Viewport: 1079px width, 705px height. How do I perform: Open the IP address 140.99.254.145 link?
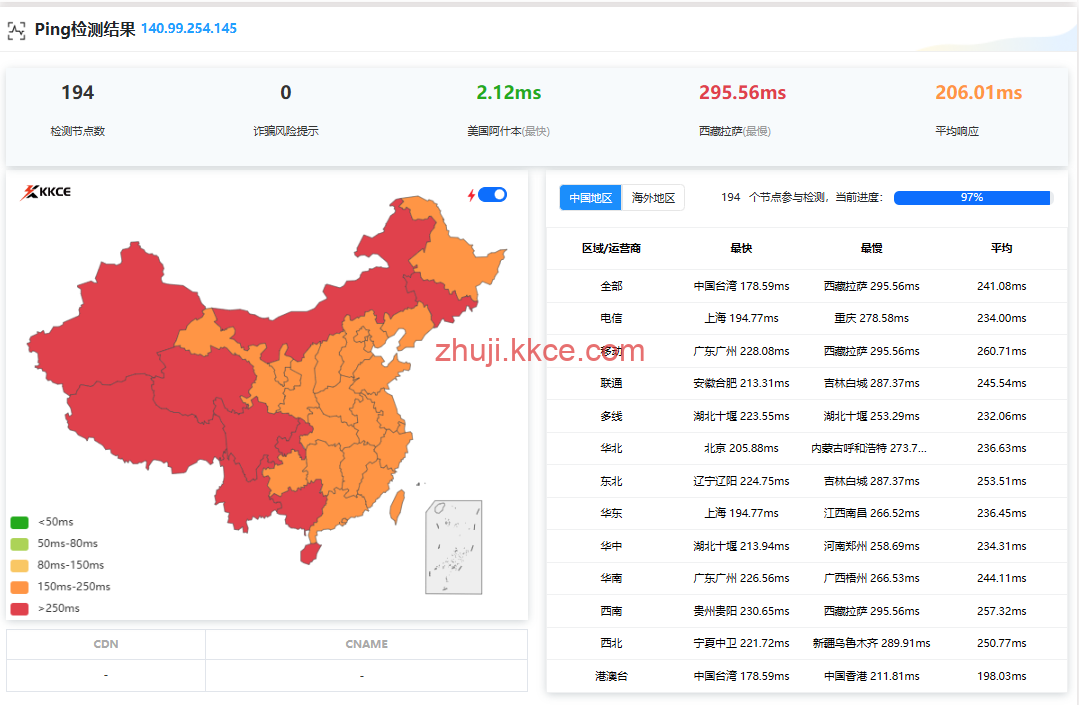189,29
